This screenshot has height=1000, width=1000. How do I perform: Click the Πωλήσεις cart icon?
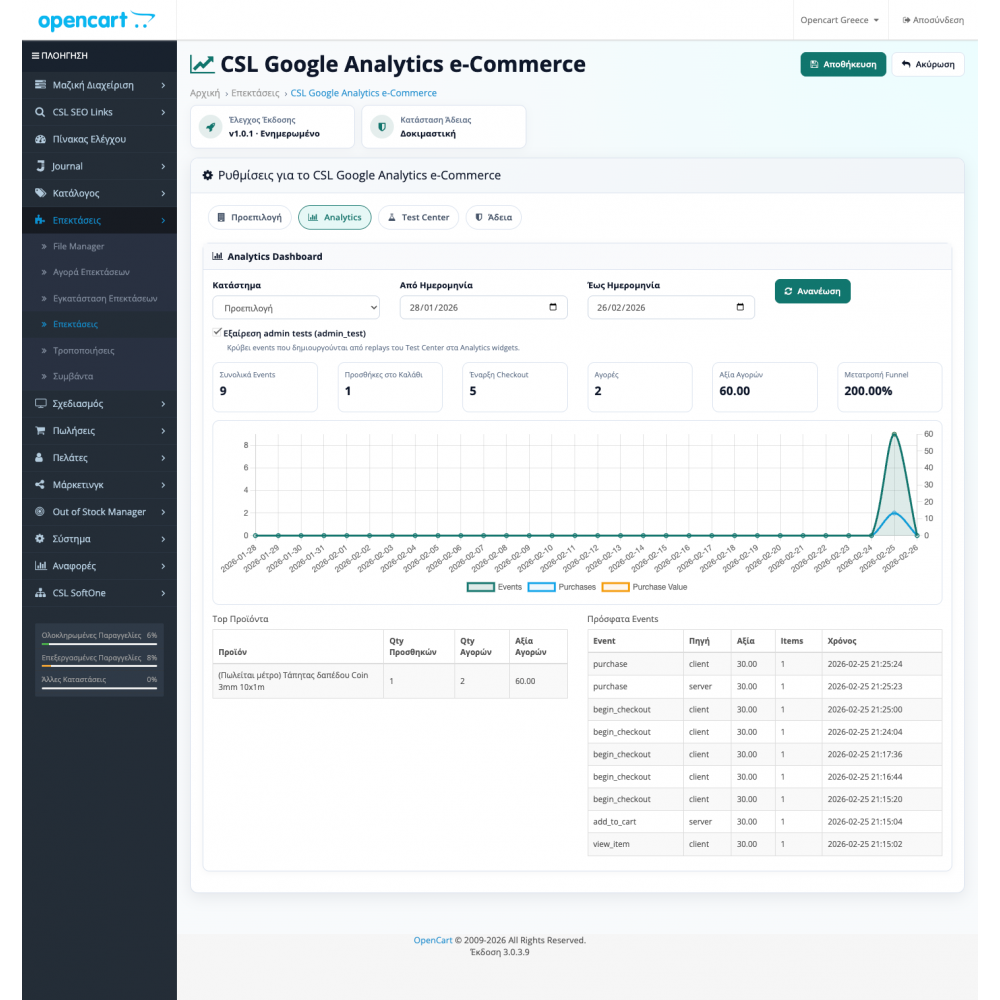pyautogui.click(x=40, y=430)
